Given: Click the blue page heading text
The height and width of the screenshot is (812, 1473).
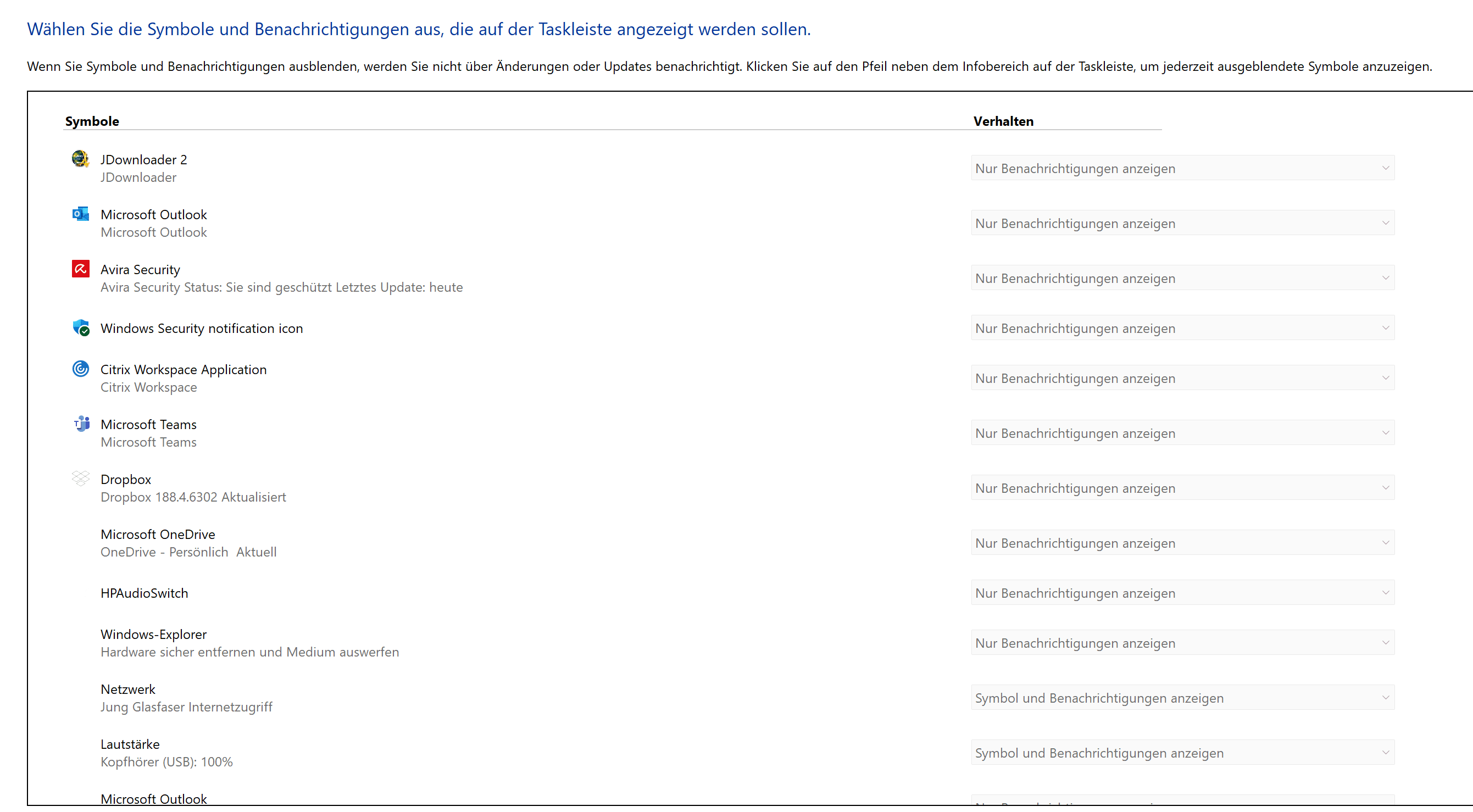Looking at the screenshot, I should tap(419, 29).
